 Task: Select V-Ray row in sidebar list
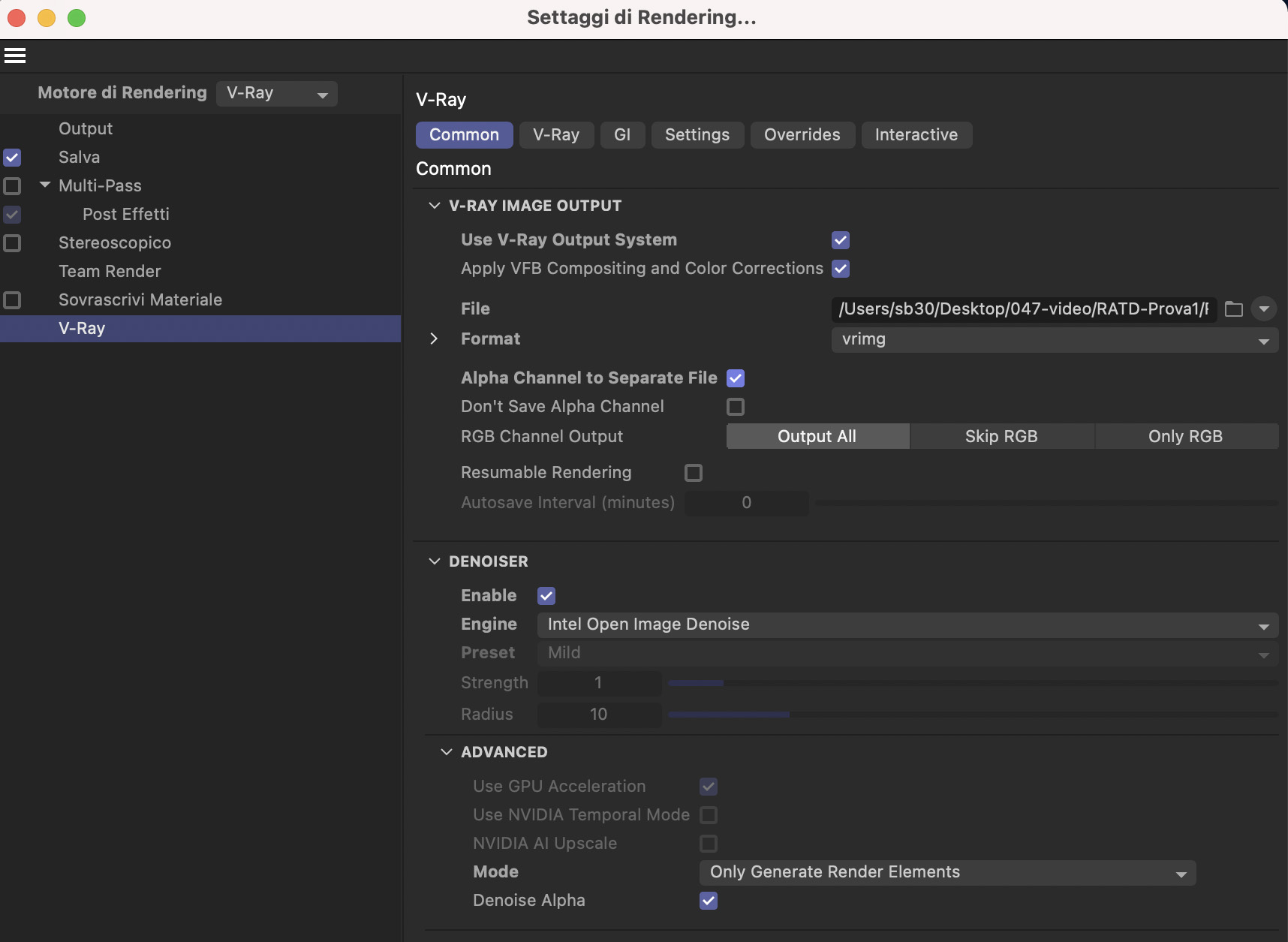(200, 329)
